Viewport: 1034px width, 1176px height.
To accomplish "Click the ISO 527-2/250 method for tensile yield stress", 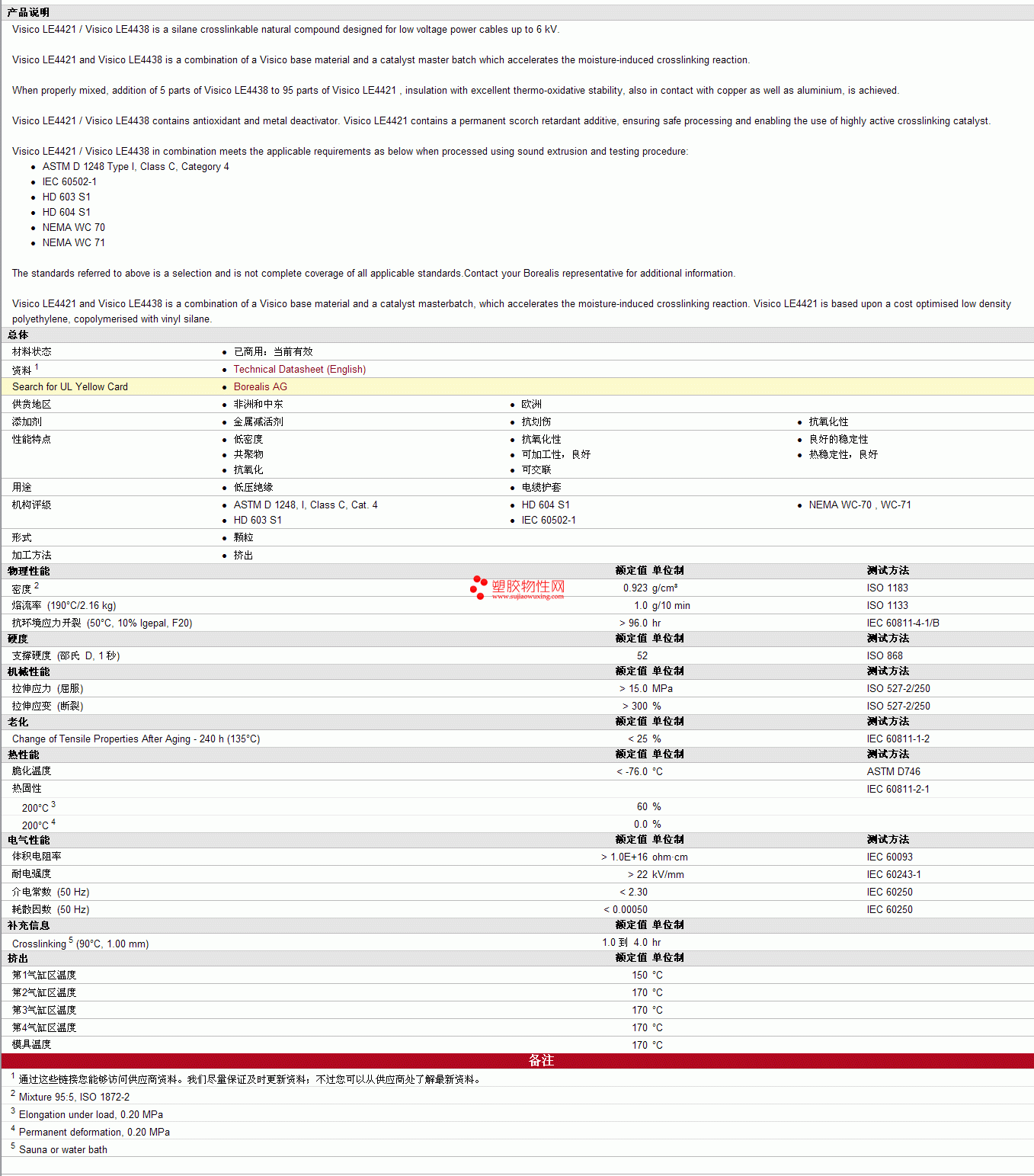I will pyautogui.click(x=898, y=688).
